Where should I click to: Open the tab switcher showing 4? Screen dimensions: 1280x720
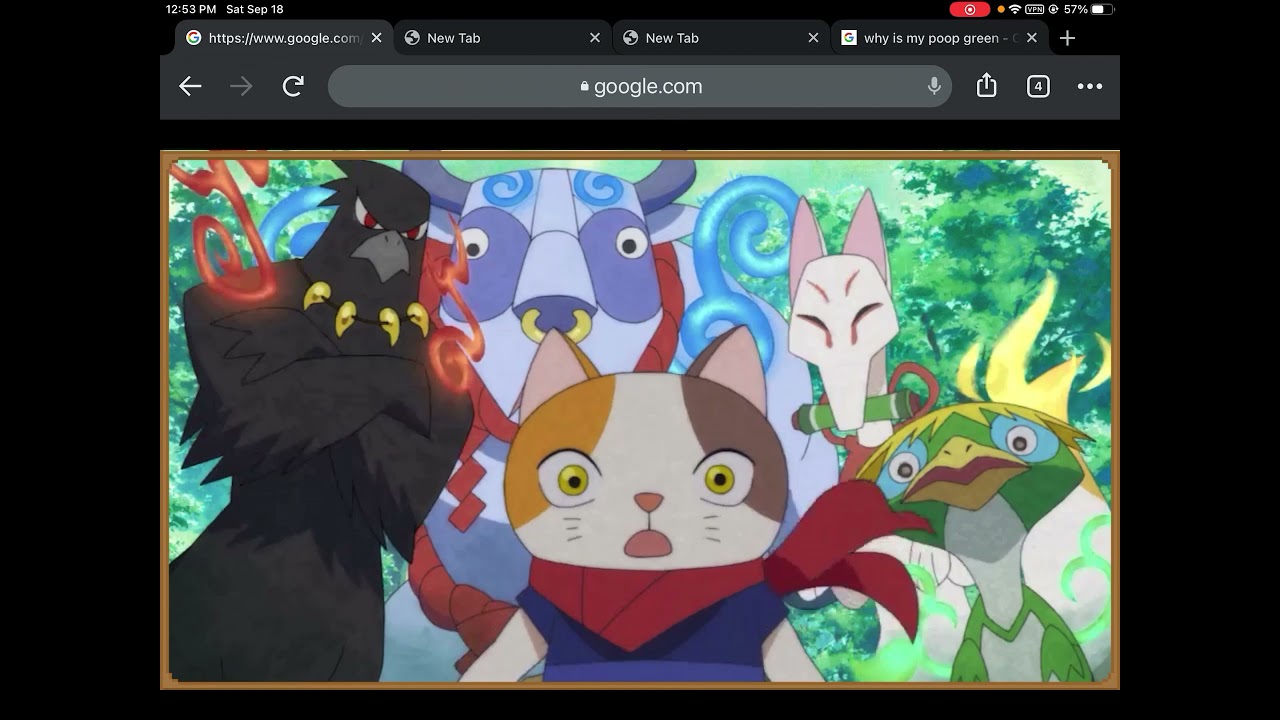pyautogui.click(x=1038, y=87)
